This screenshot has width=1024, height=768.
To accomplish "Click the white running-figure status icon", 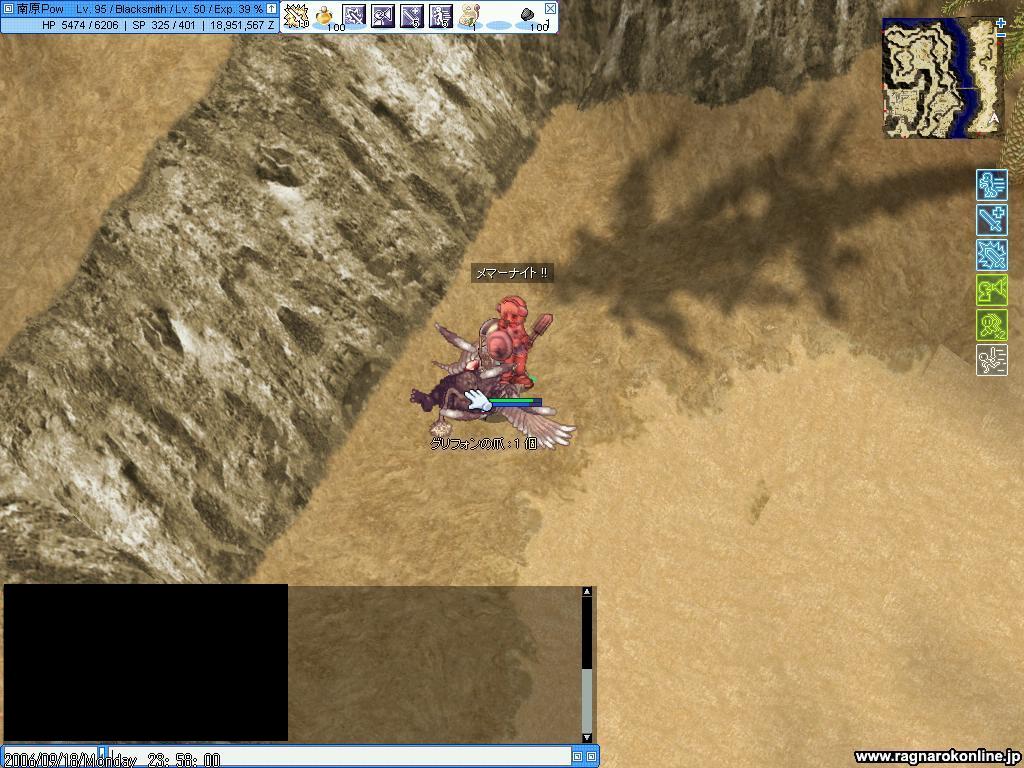I will (x=991, y=360).
